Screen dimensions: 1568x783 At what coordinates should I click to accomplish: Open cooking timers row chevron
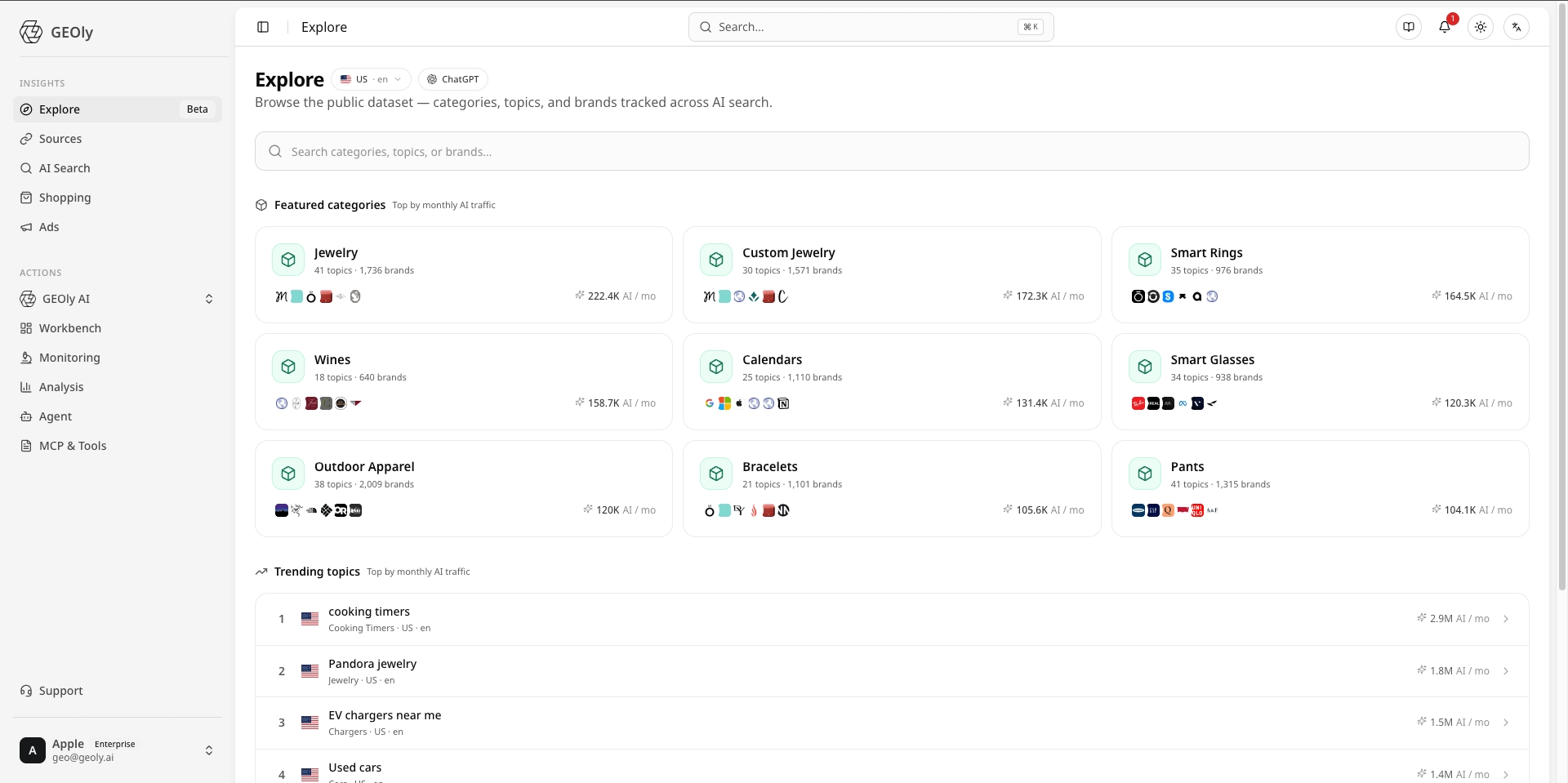coord(1506,619)
